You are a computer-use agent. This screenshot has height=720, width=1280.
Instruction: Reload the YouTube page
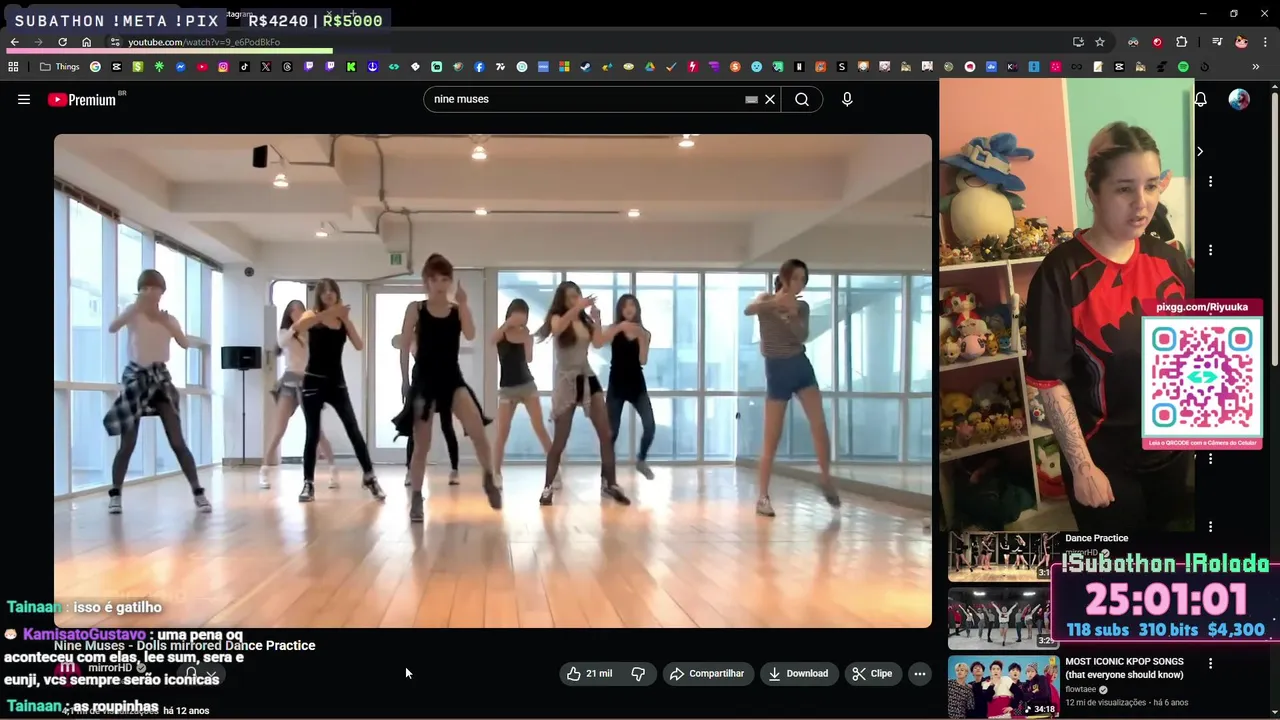(x=62, y=42)
